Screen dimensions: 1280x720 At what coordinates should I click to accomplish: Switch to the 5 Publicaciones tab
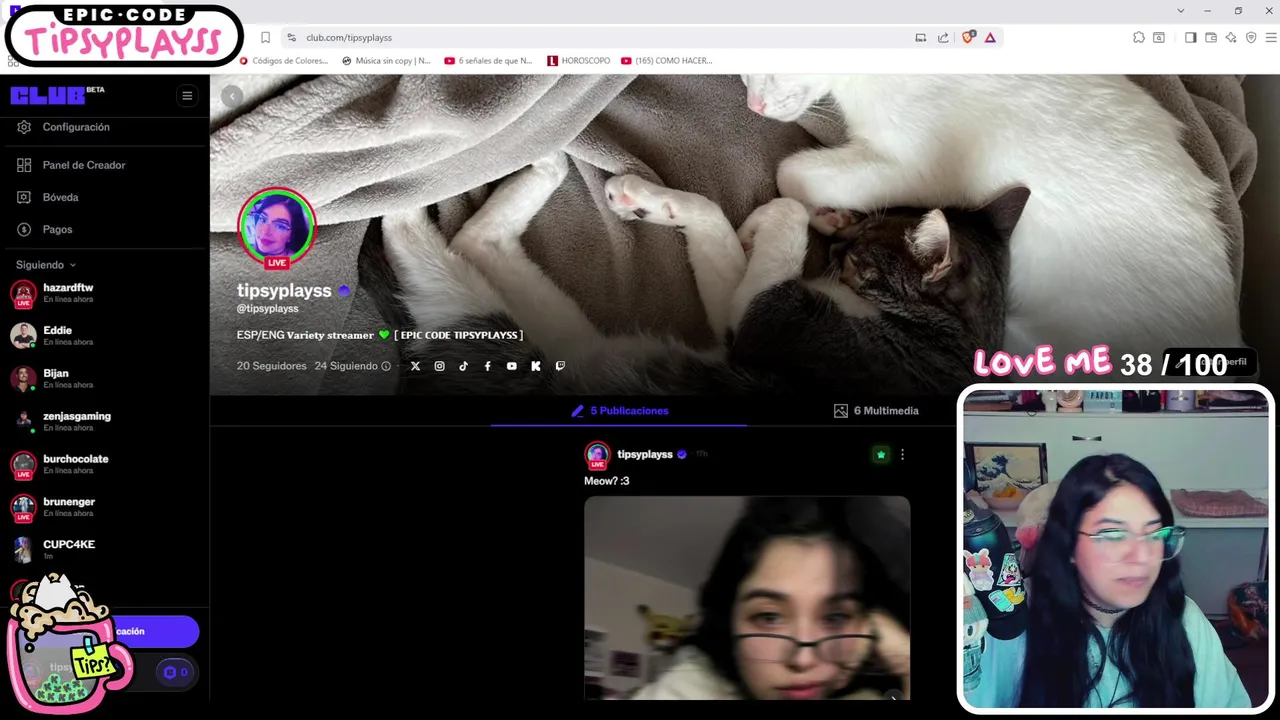619,411
